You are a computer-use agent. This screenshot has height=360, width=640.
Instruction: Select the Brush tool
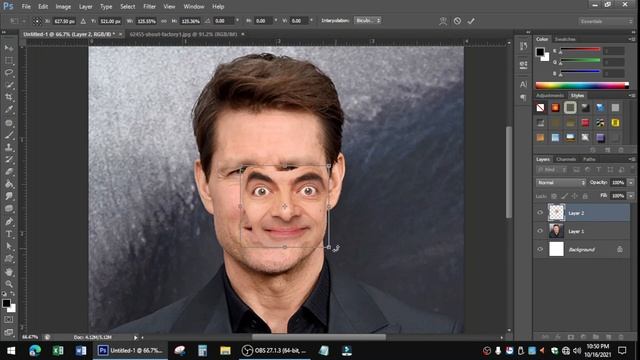(x=9, y=135)
